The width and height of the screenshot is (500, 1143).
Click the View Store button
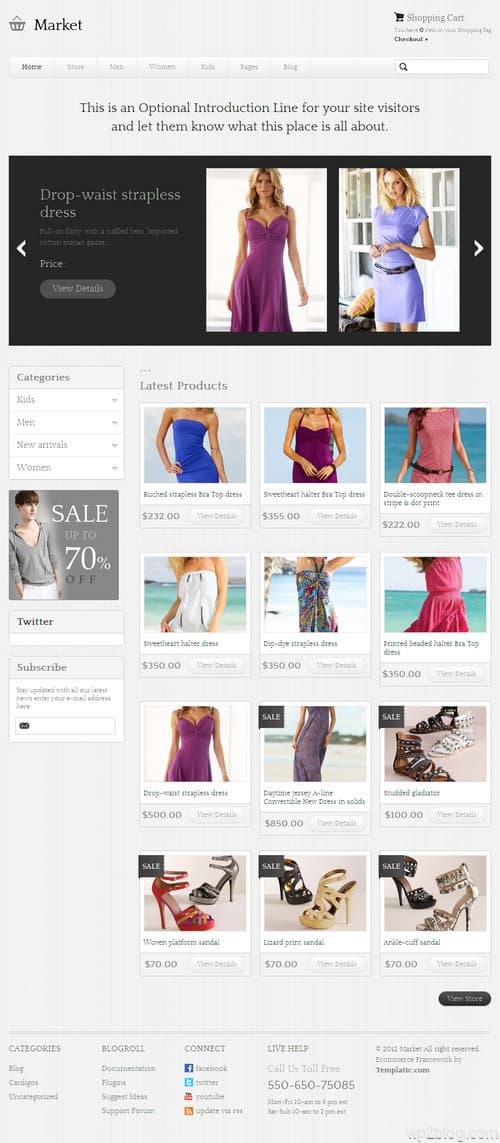(464, 999)
